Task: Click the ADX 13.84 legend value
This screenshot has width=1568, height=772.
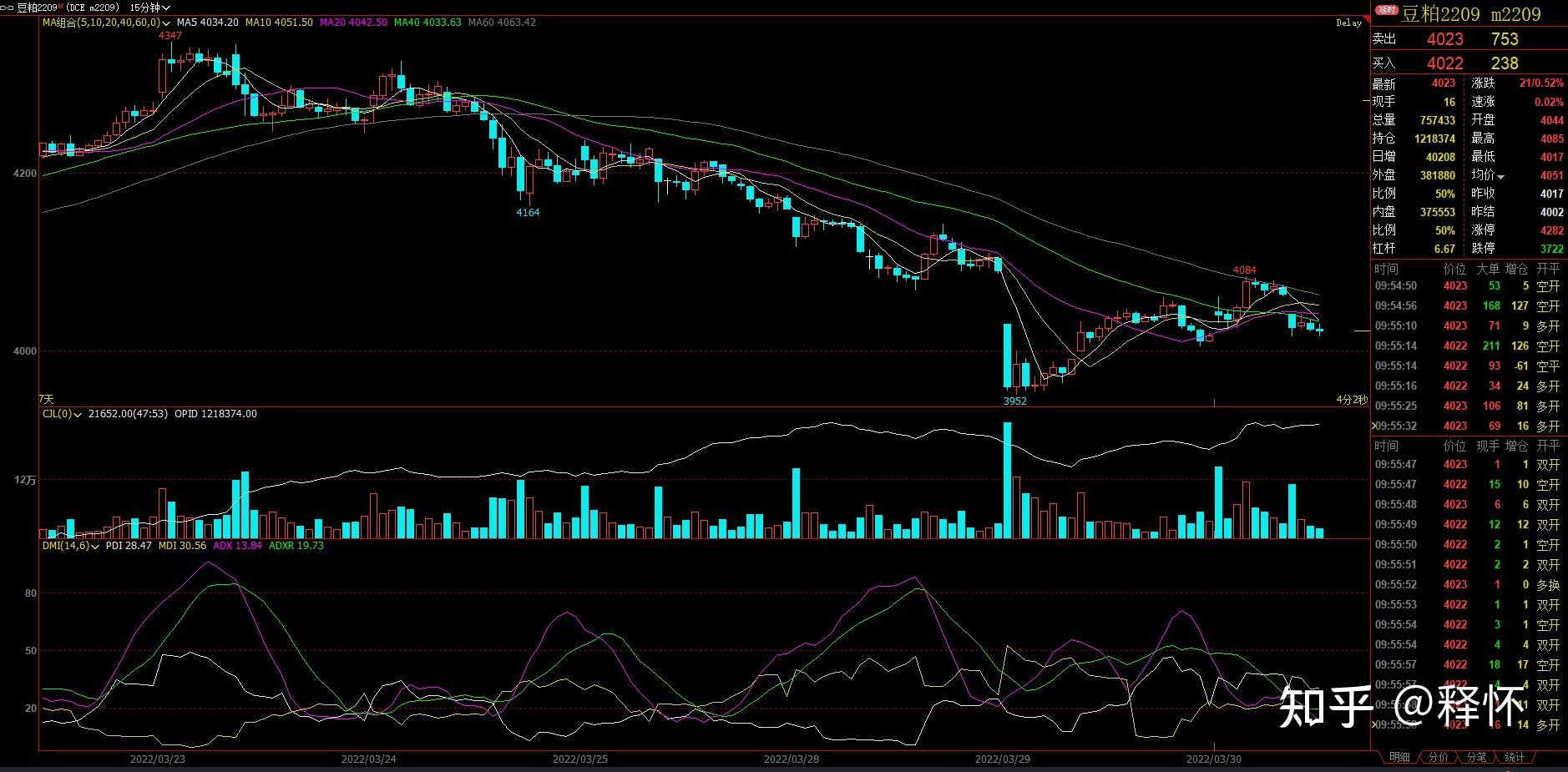Action: click(x=237, y=546)
